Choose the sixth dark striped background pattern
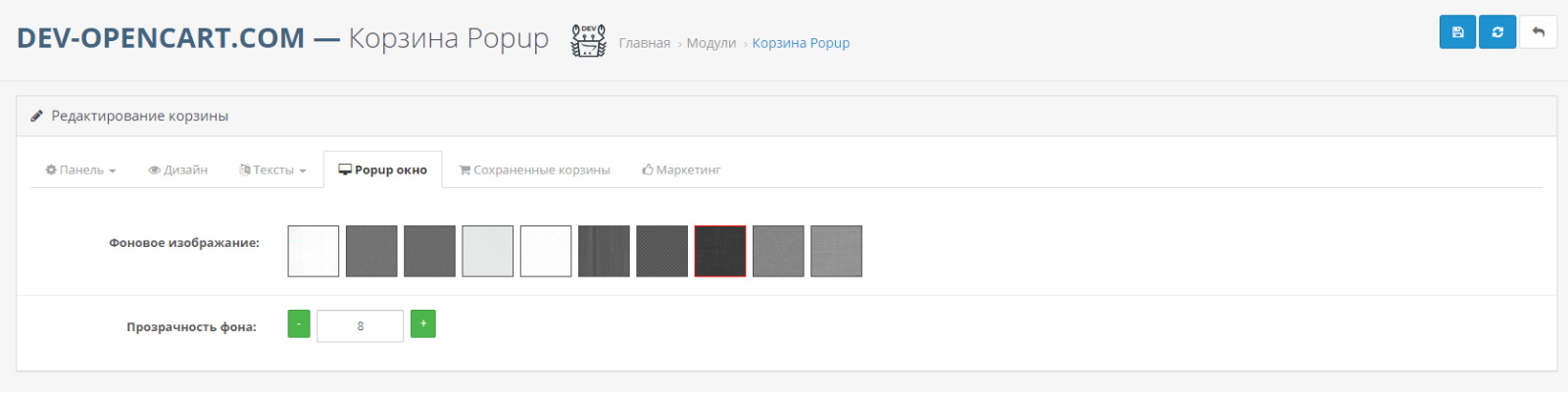The image size is (1568, 393). tap(604, 251)
